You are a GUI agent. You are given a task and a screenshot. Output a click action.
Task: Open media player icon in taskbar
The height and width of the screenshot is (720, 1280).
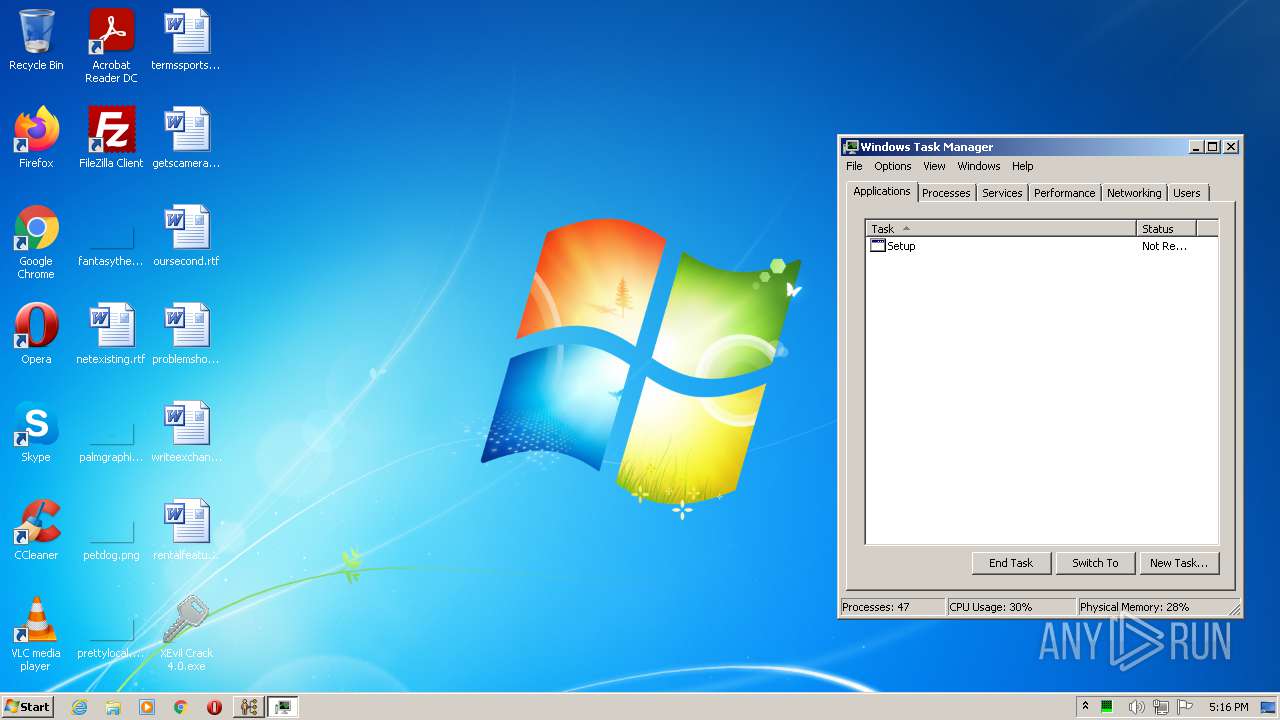point(147,707)
